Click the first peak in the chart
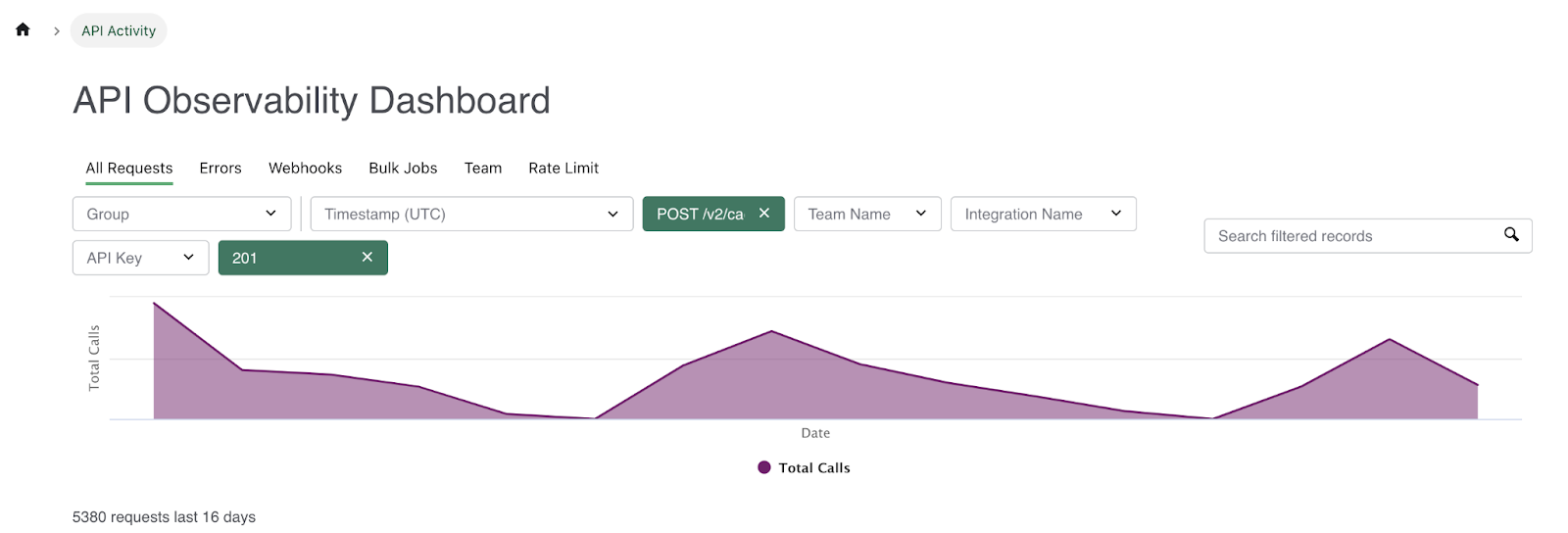1568x533 pixels. pyautogui.click(x=155, y=305)
